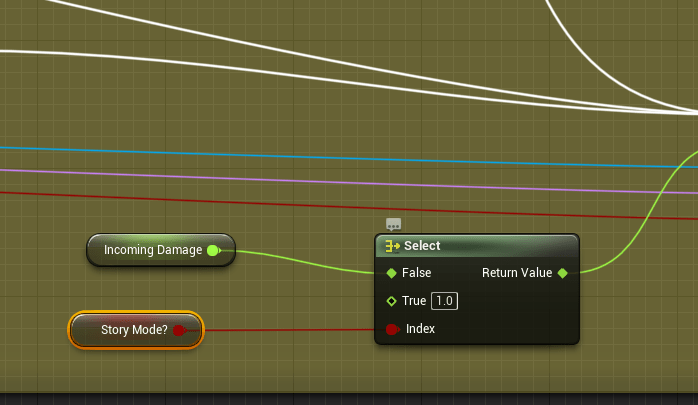
Task: Click the Return Value label text
Action: click(x=516, y=273)
